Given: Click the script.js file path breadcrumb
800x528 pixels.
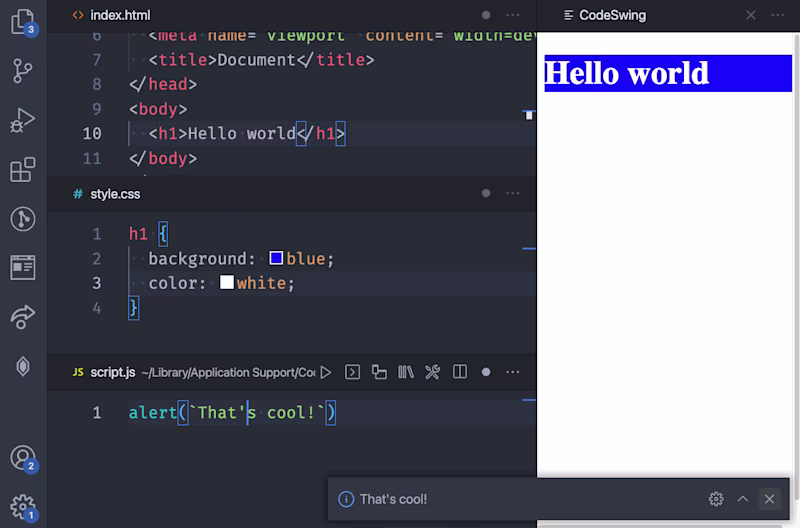Looking at the screenshot, I should (229, 373).
